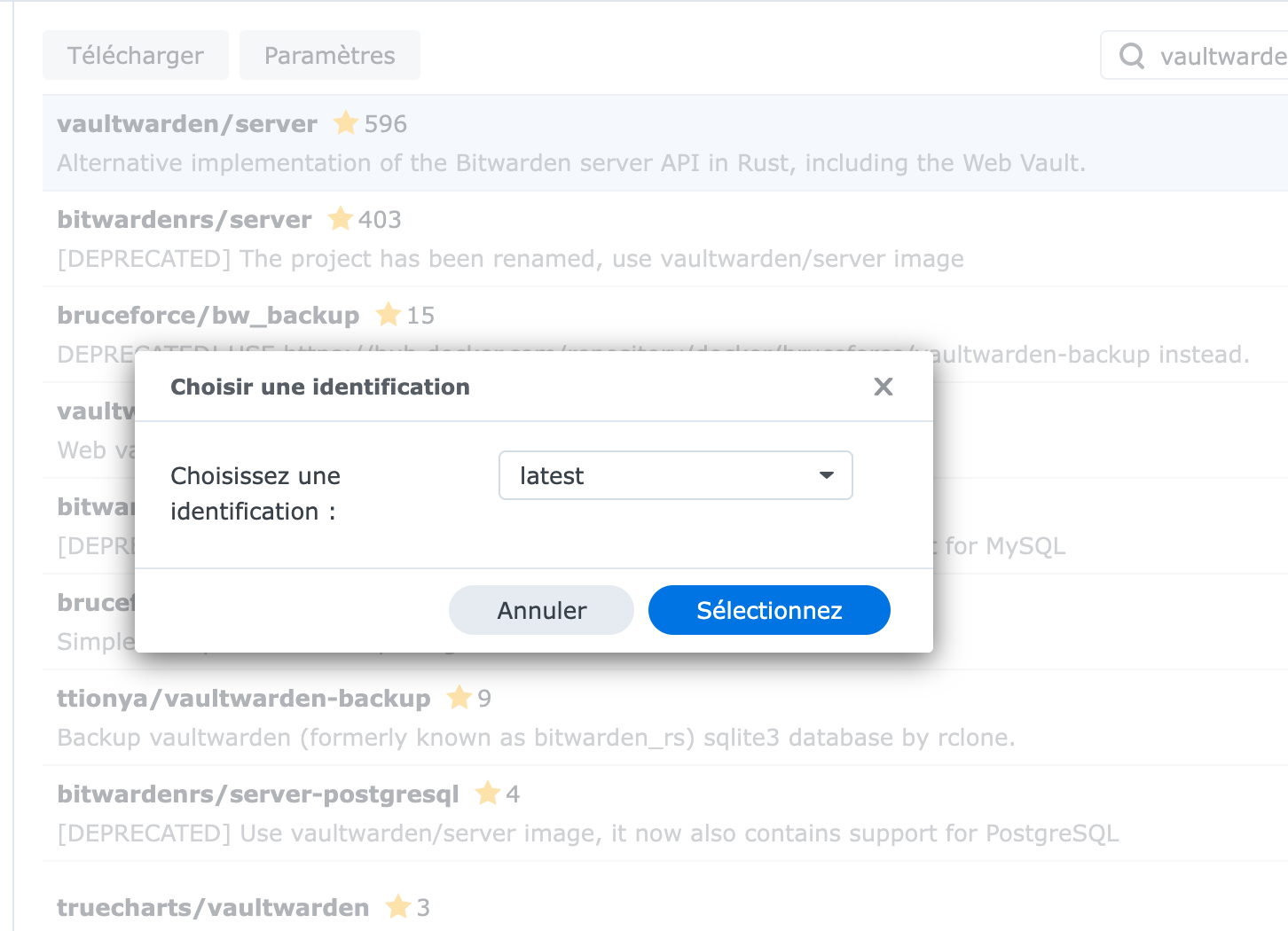Select the bitwardenrs/server-postgresql row
The width and height of the screenshot is (1288, 931).
(665, 813)
